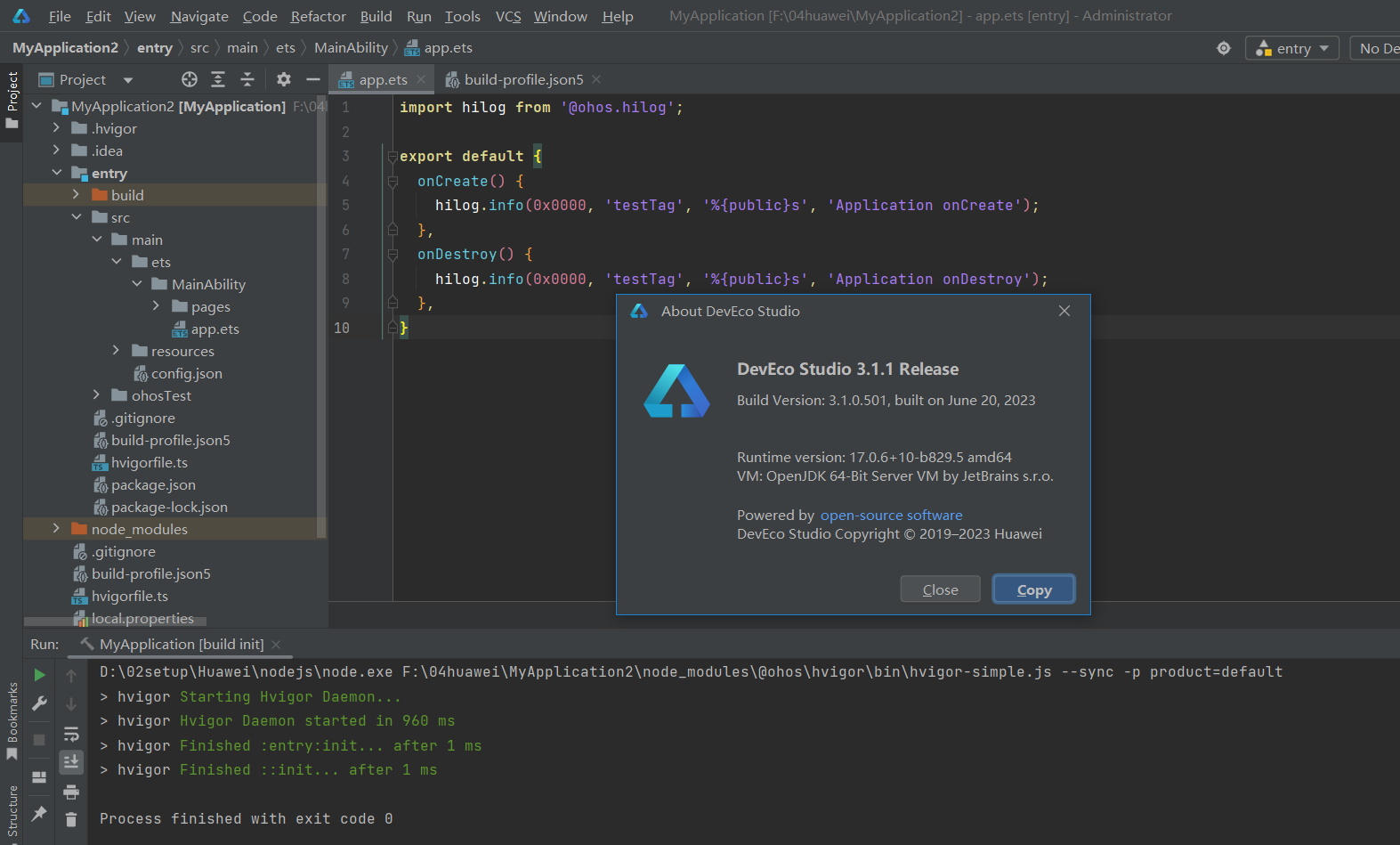1400x845 pixels.
Task: Open the No Devices dropdown
Action: point(1375,48)
